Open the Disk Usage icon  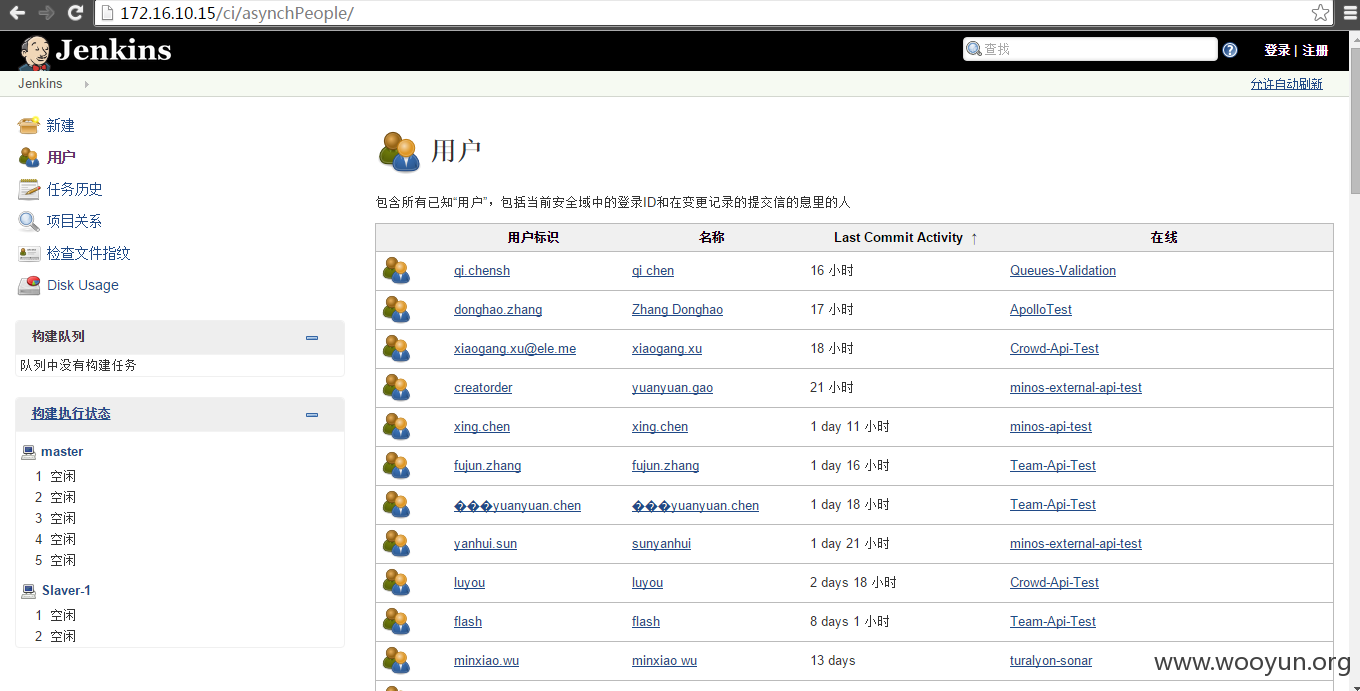29,285
